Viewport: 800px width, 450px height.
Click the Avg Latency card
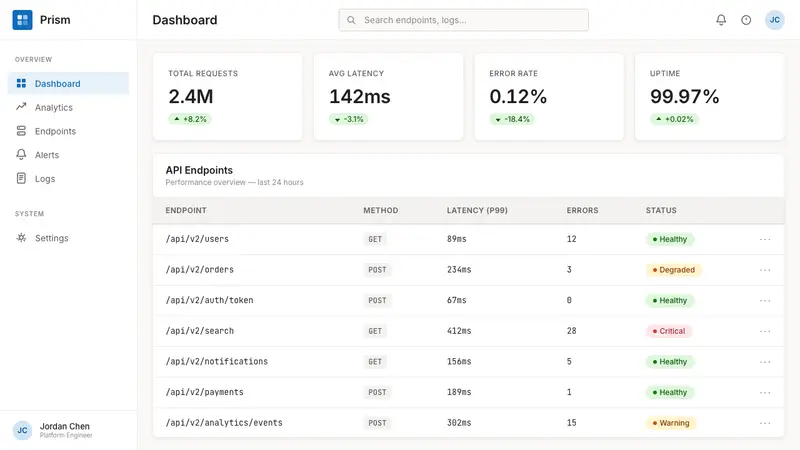(388, 96)
